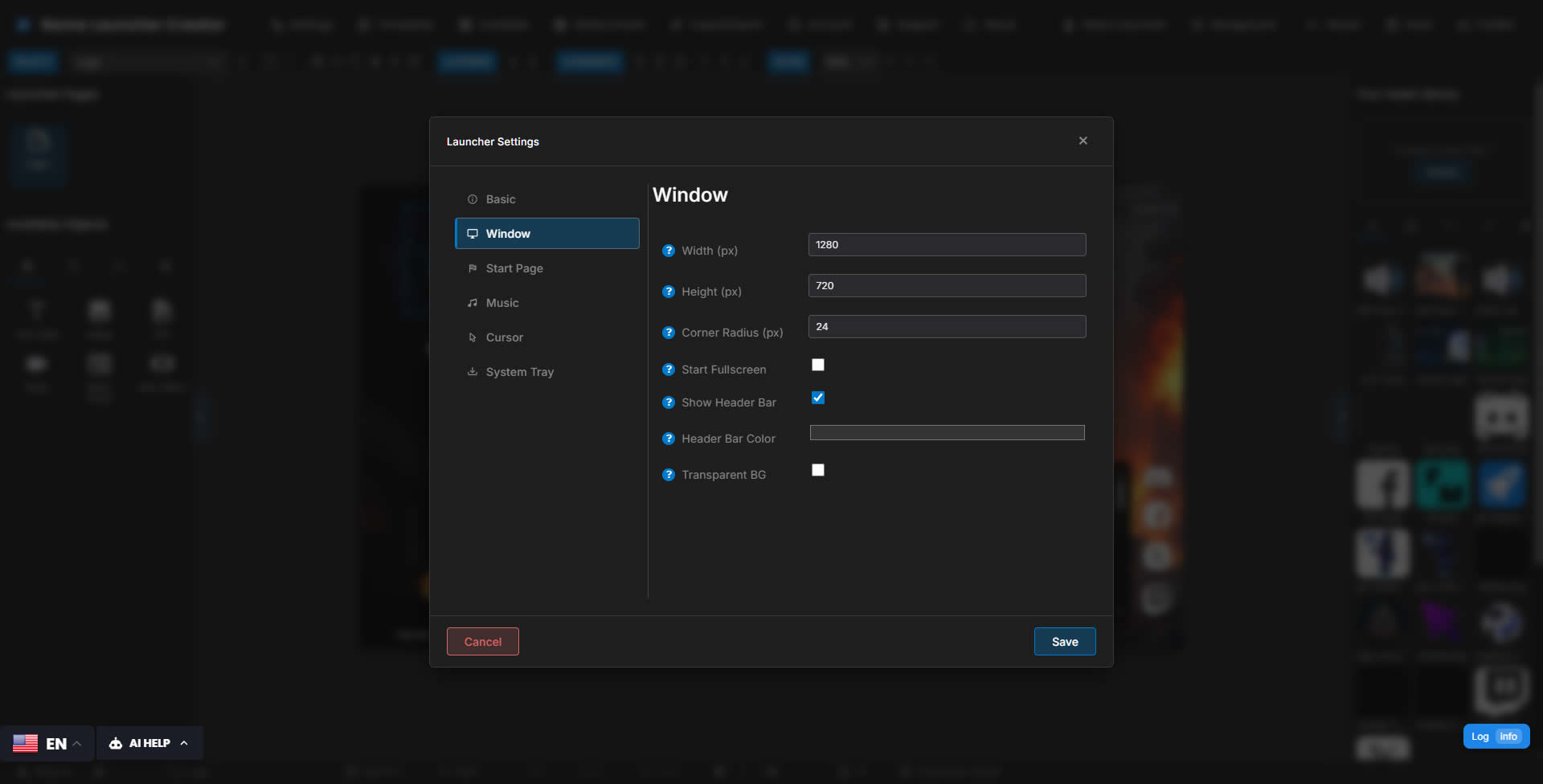1543x784 pixels.
Task: Click the Cursor arrow icon in settings sidebar
Action: (473, 337)
